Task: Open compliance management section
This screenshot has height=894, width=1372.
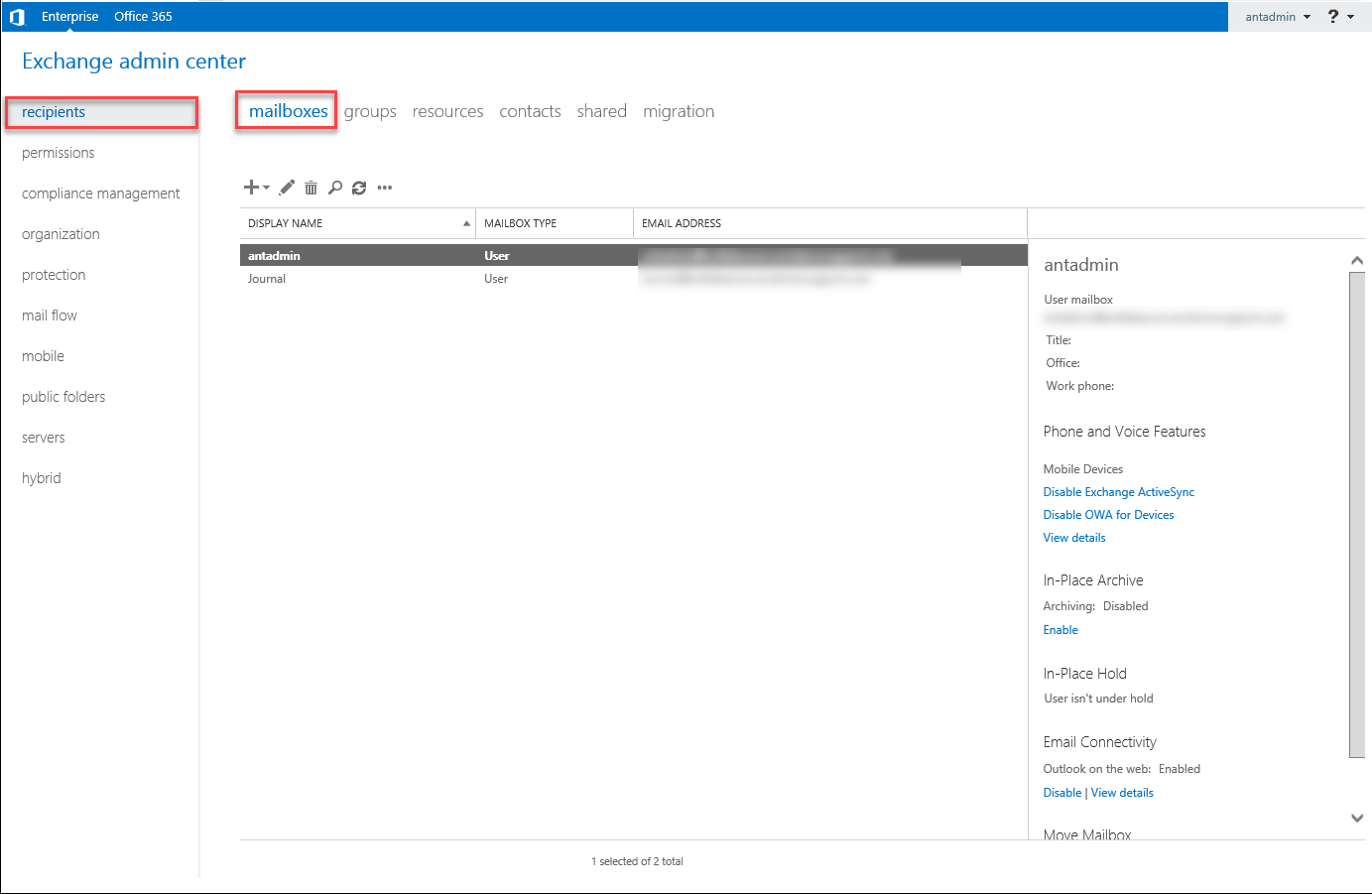Action: [x=101, y=193]
